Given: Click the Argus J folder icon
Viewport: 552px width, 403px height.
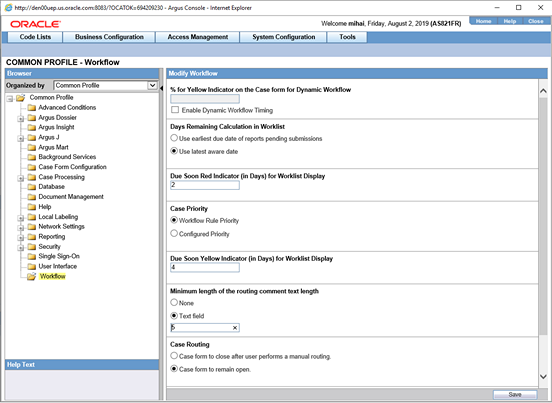Looking at the screenshot, I should coord(32,137).
